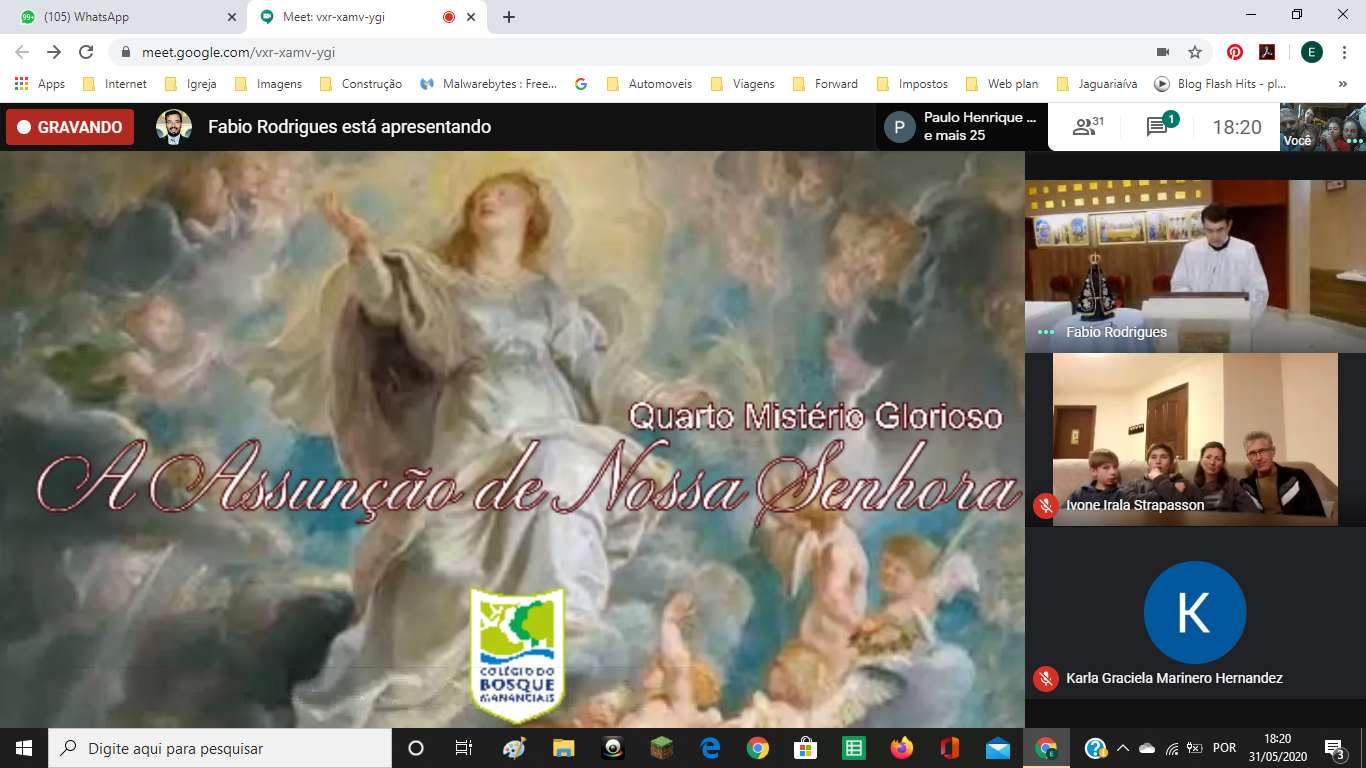
Task: Click Karla's blue 'K' avatar
Action: coord(1195,613)
